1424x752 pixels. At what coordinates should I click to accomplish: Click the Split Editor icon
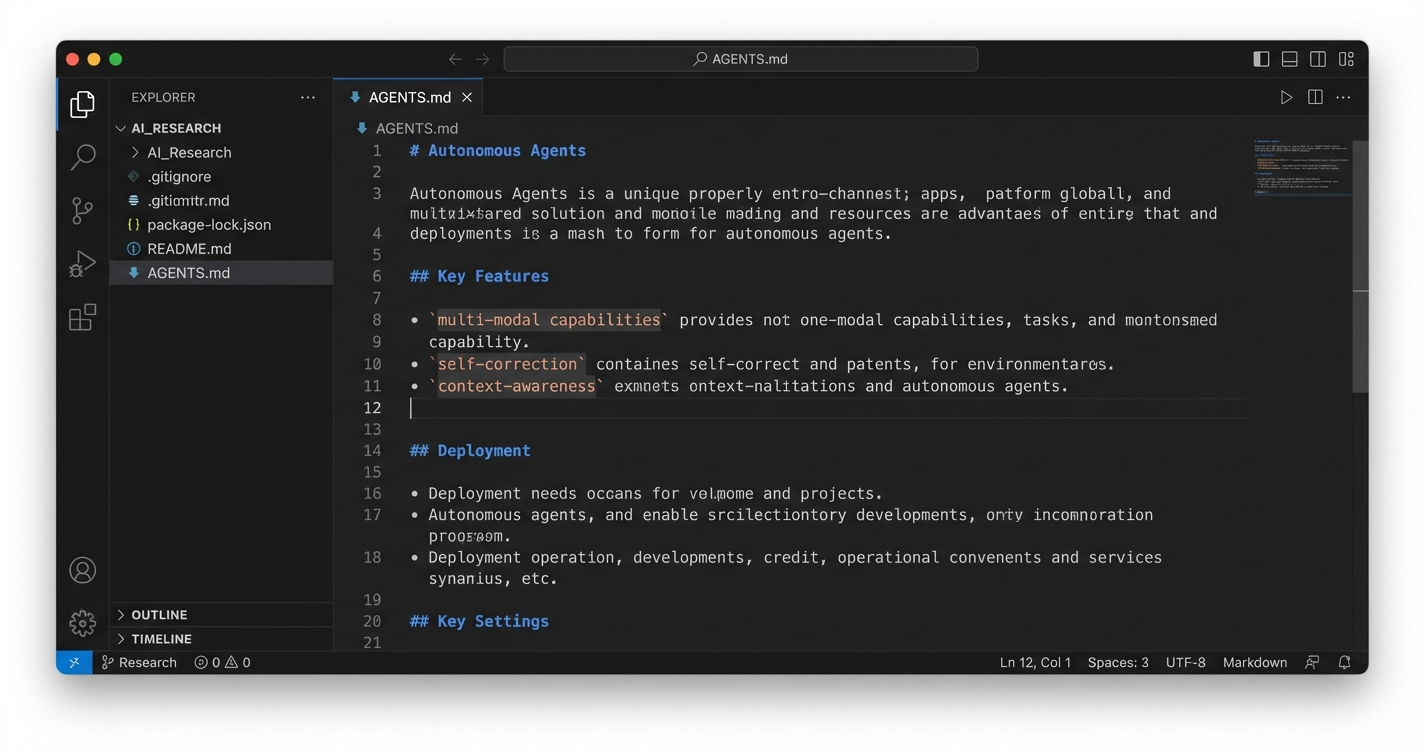(x=1314, y=97)
